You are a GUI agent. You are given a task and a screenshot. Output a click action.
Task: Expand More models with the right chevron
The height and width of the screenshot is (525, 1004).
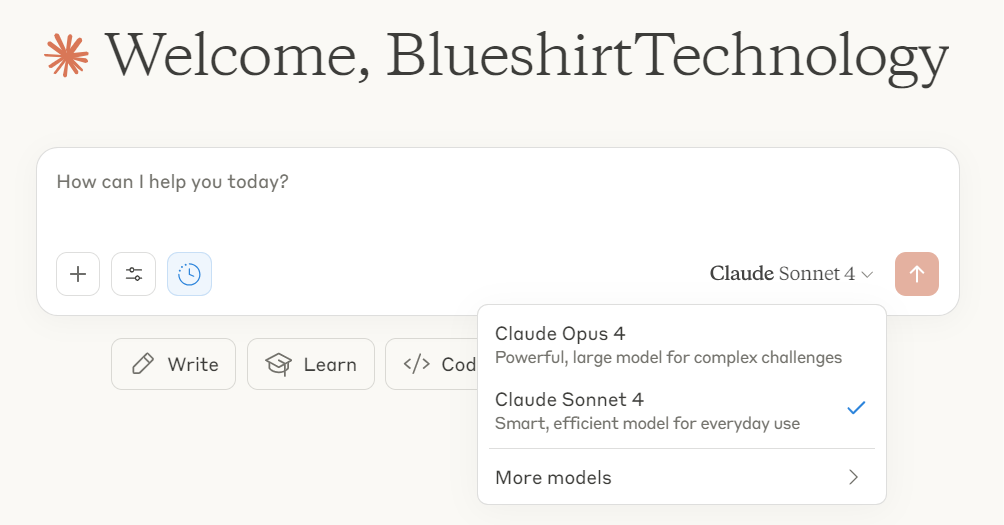pyautogui.click(x=853, y=477)
